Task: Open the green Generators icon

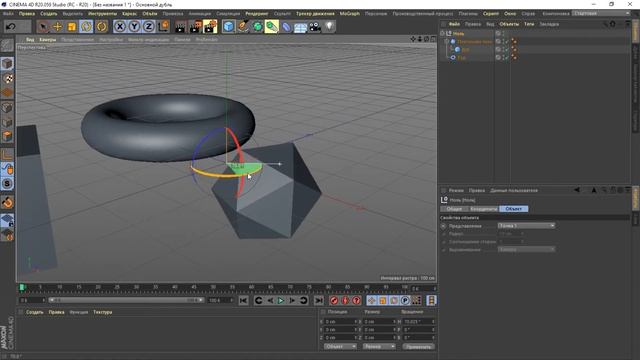Action: coord(258,27)
